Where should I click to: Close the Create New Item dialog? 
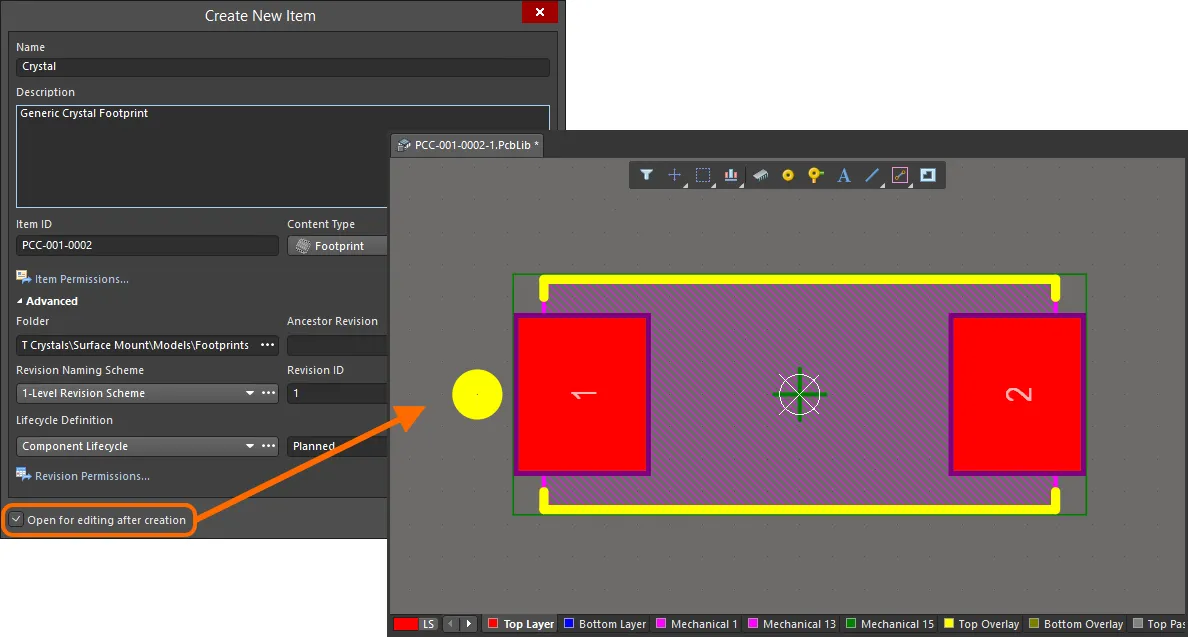pos(539,12)
